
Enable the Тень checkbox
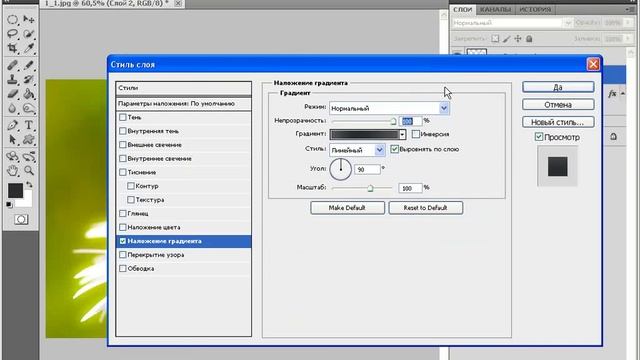(x=122, y=117)
